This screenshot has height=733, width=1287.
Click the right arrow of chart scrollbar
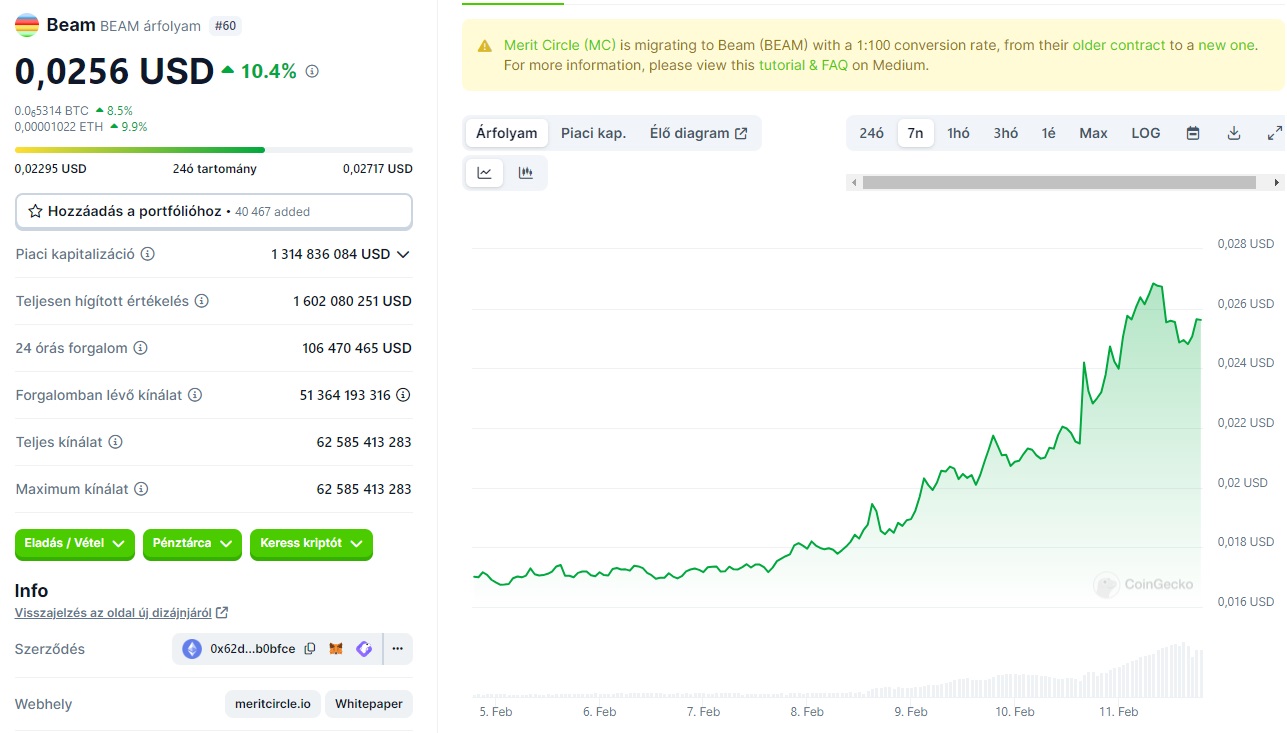[1277, 182]
